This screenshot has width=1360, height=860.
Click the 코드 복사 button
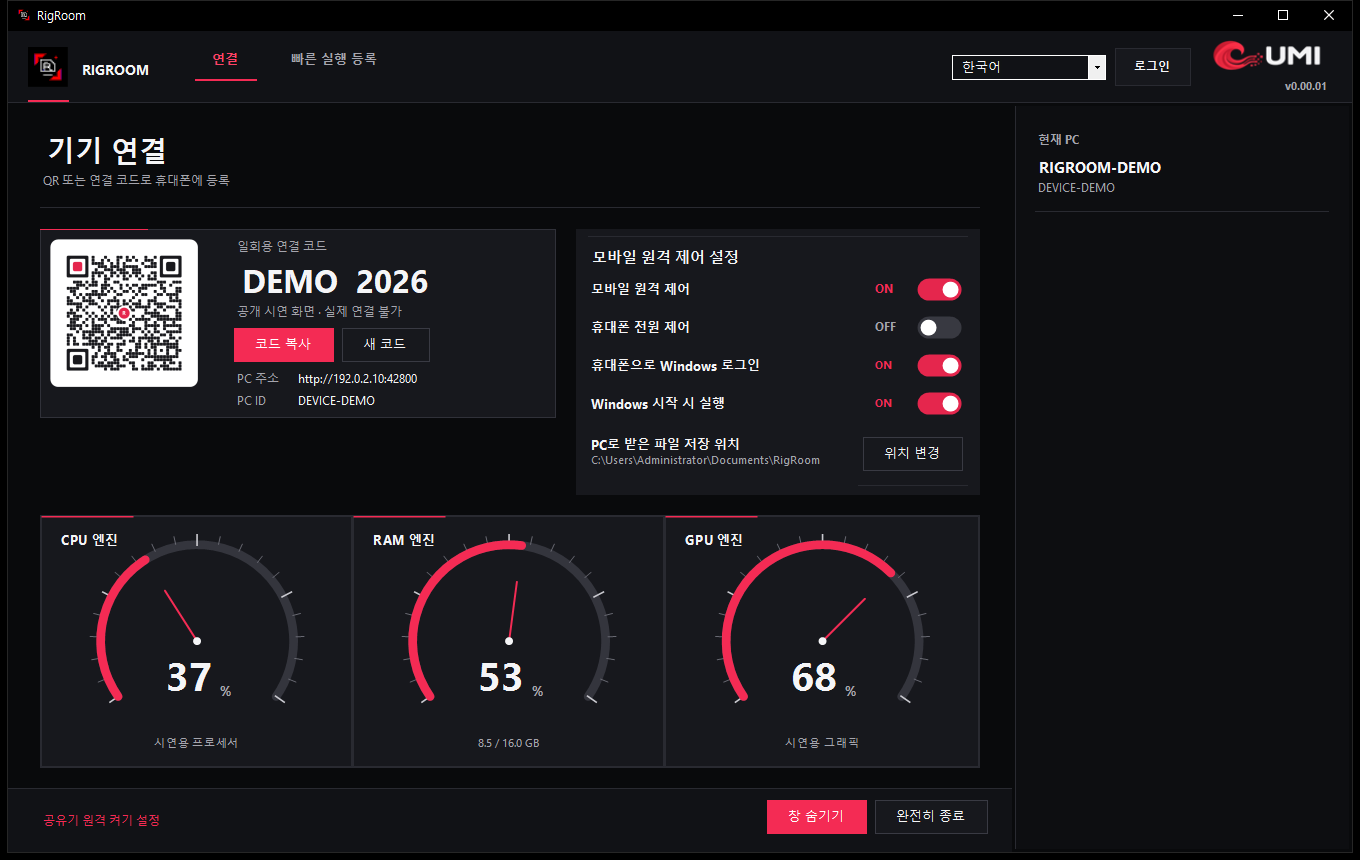tap(283, 344)
